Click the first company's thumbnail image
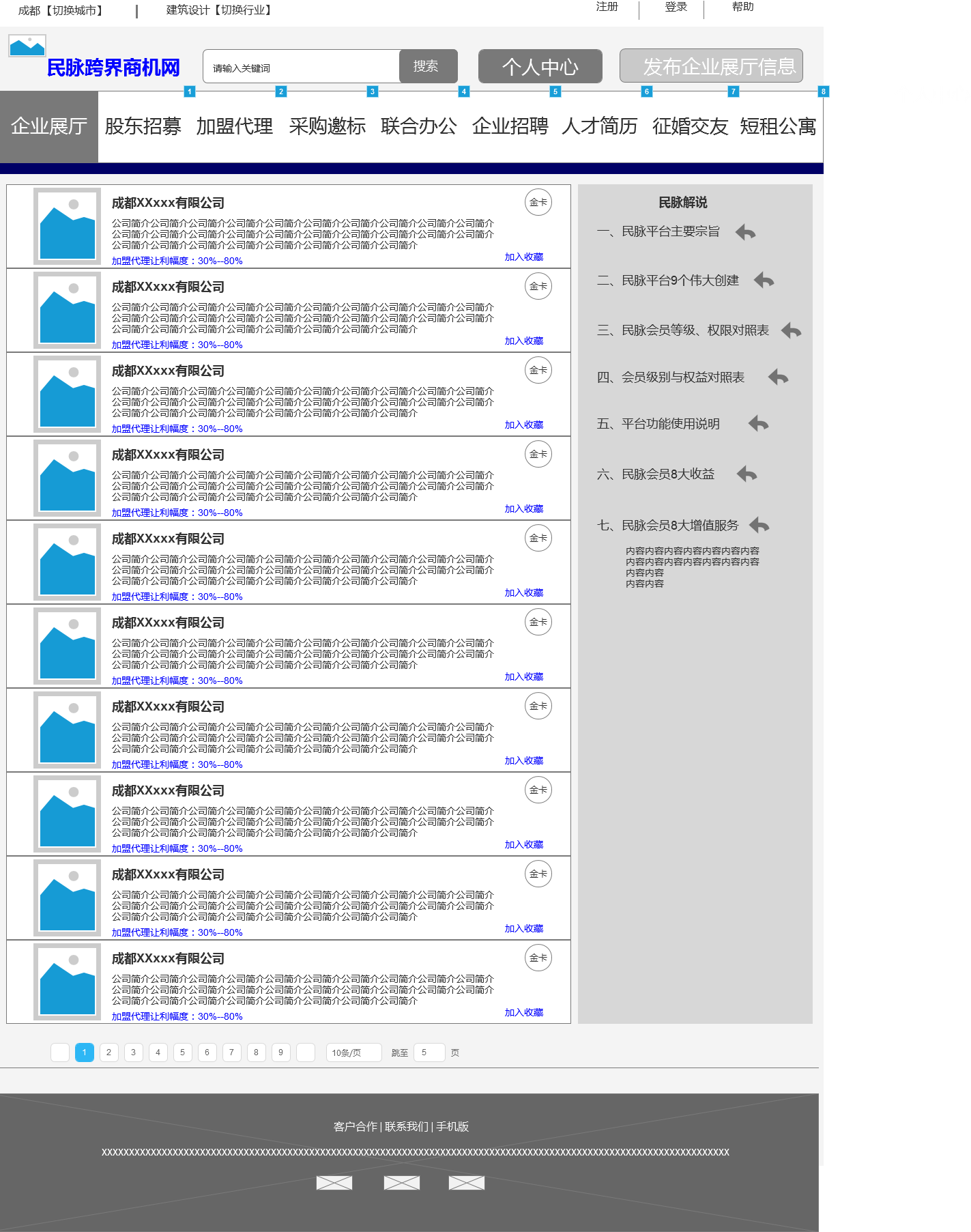 point(68,226)
